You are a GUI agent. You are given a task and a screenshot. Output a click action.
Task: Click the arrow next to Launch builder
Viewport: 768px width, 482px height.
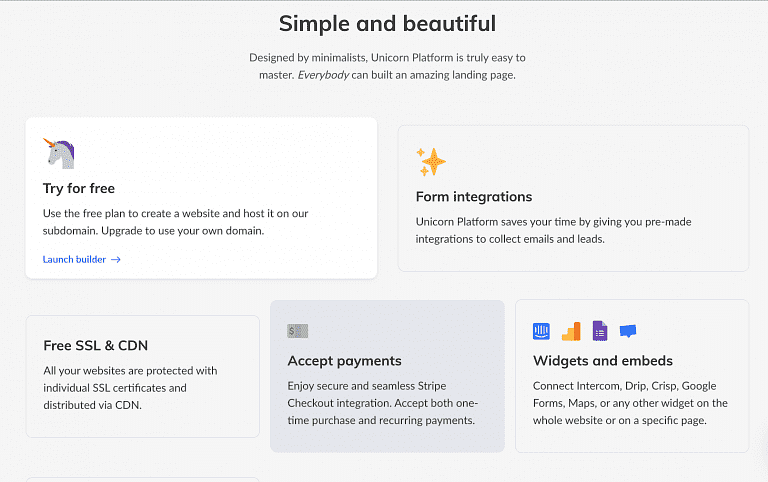116,260
